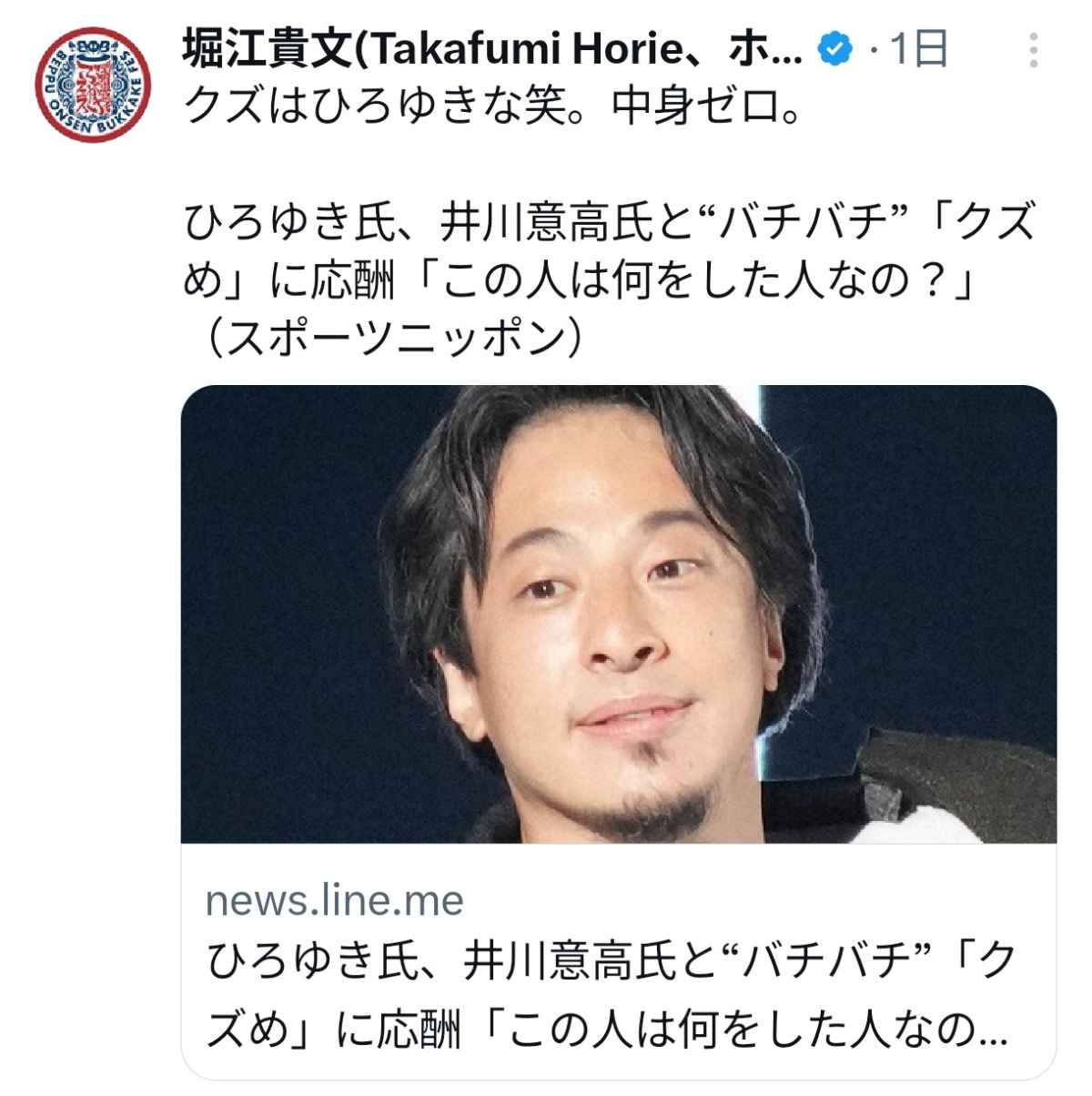This screenshot has width=1092, height=1096.
Task: Click the white footer area of the link card
Action: click(619, 964)
